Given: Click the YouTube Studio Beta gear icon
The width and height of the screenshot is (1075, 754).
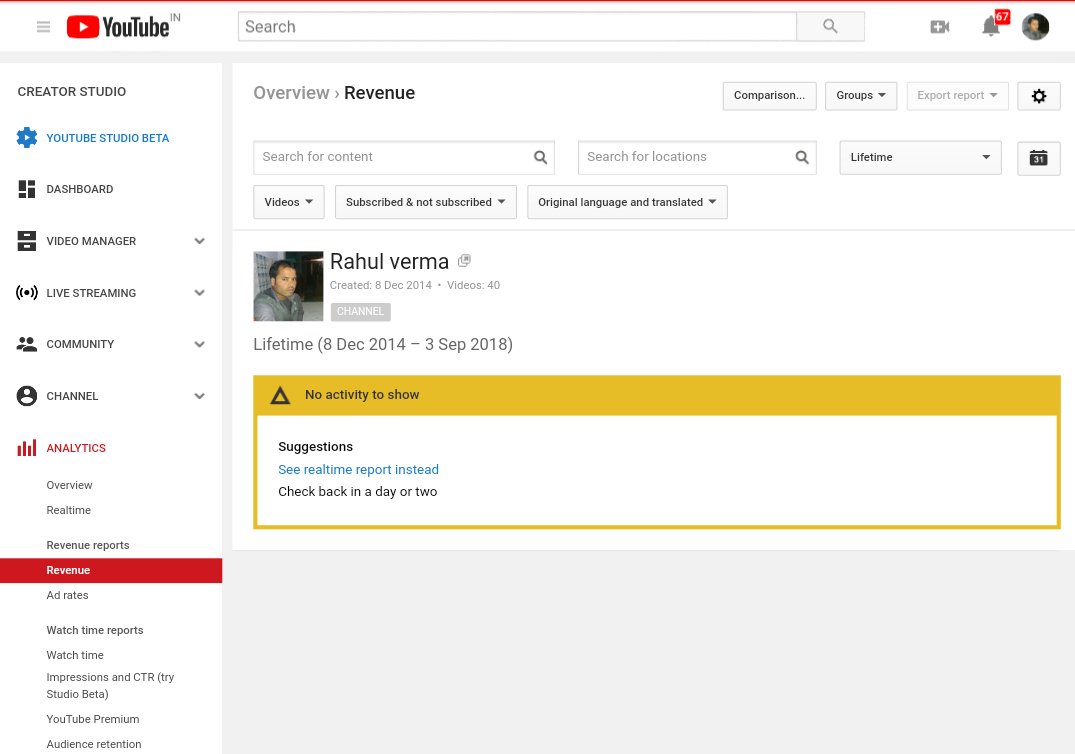Looking at the screenshot, I should coord(27,138).
